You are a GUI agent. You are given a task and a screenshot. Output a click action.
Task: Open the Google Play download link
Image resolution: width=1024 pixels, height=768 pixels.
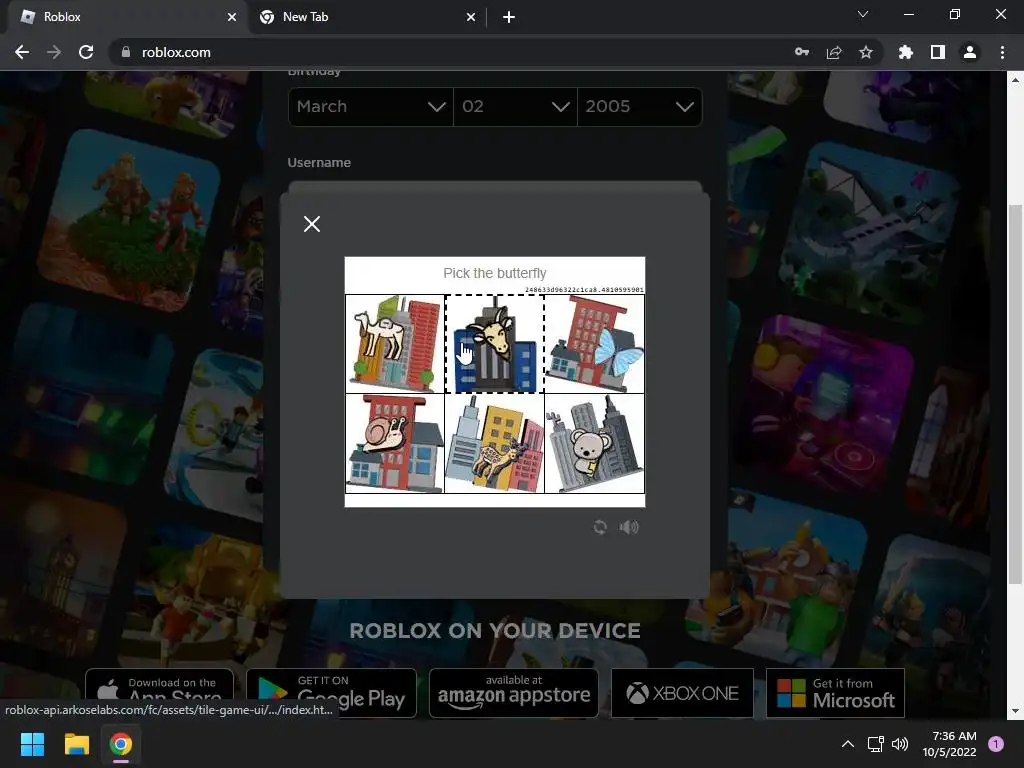click(x=331, y=692)
